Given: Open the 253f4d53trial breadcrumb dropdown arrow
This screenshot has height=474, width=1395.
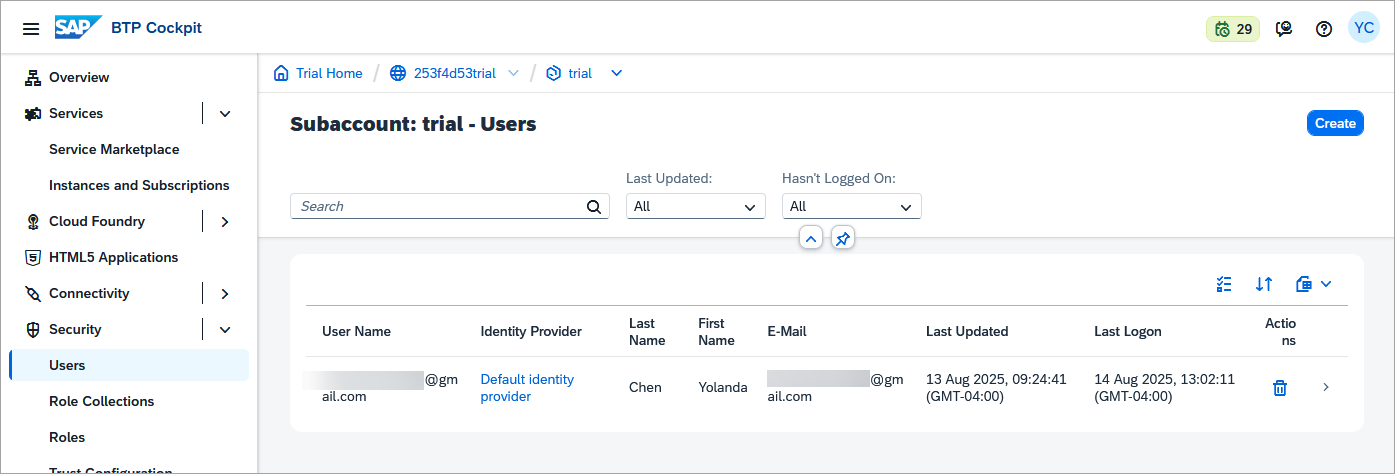Looking at the screenshot, I should pos(513,73).
